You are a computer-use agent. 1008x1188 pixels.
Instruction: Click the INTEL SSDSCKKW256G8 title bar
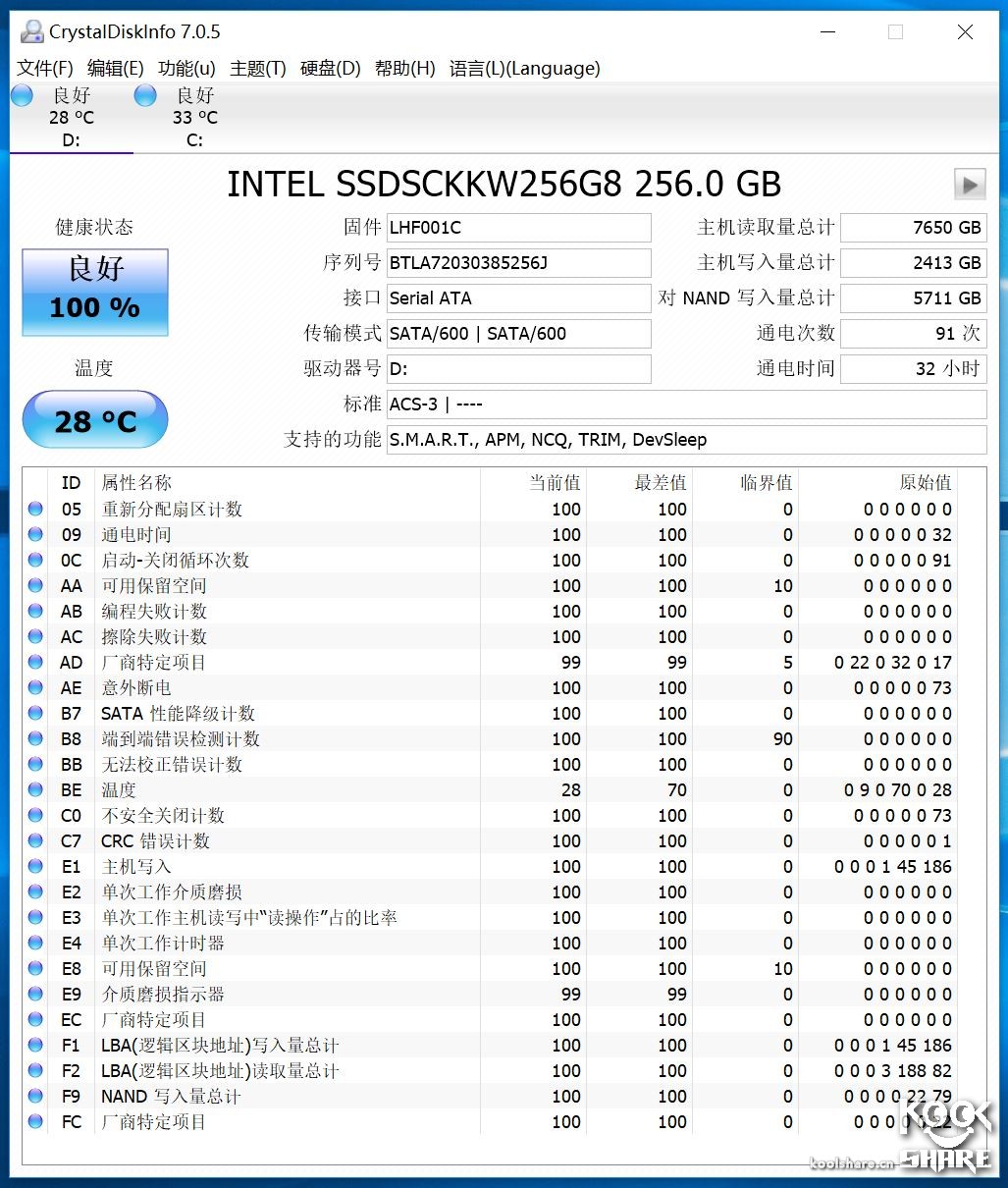[x=504, y=184]
